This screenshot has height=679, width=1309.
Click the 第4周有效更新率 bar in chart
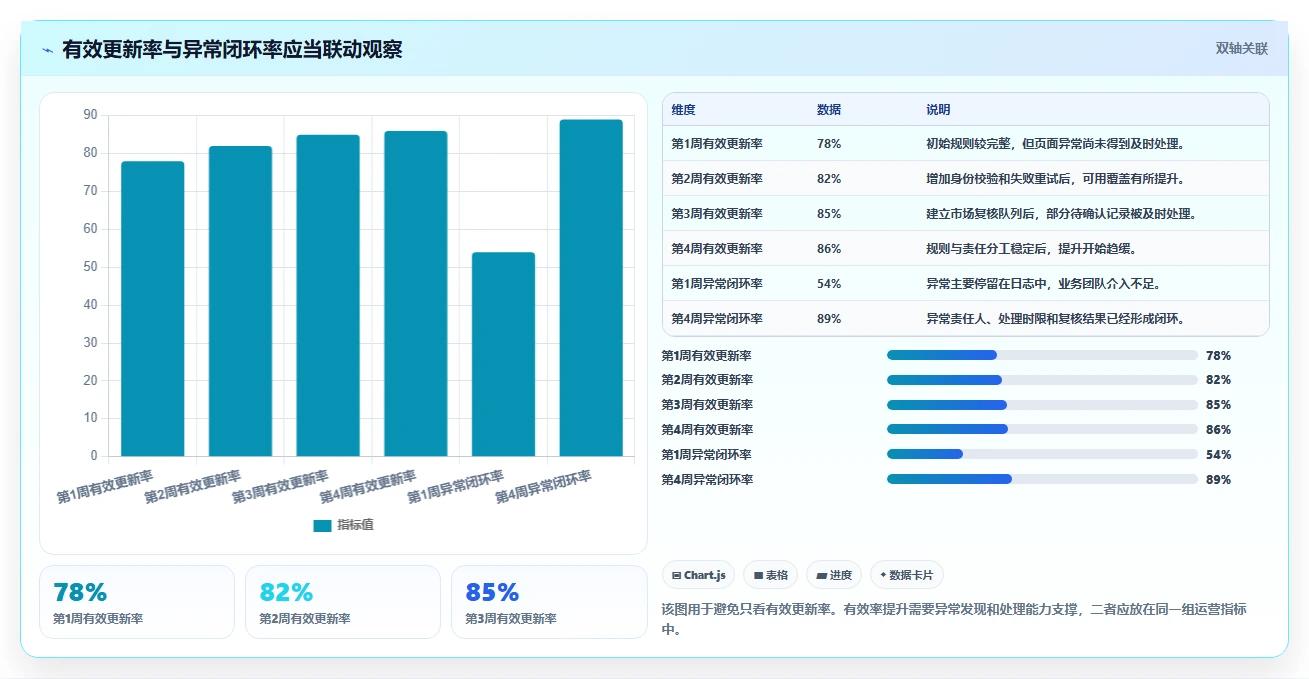416,294
